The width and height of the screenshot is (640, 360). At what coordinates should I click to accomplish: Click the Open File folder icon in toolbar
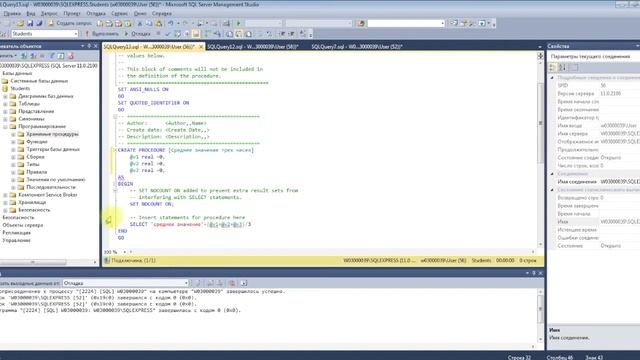[20, 23]
